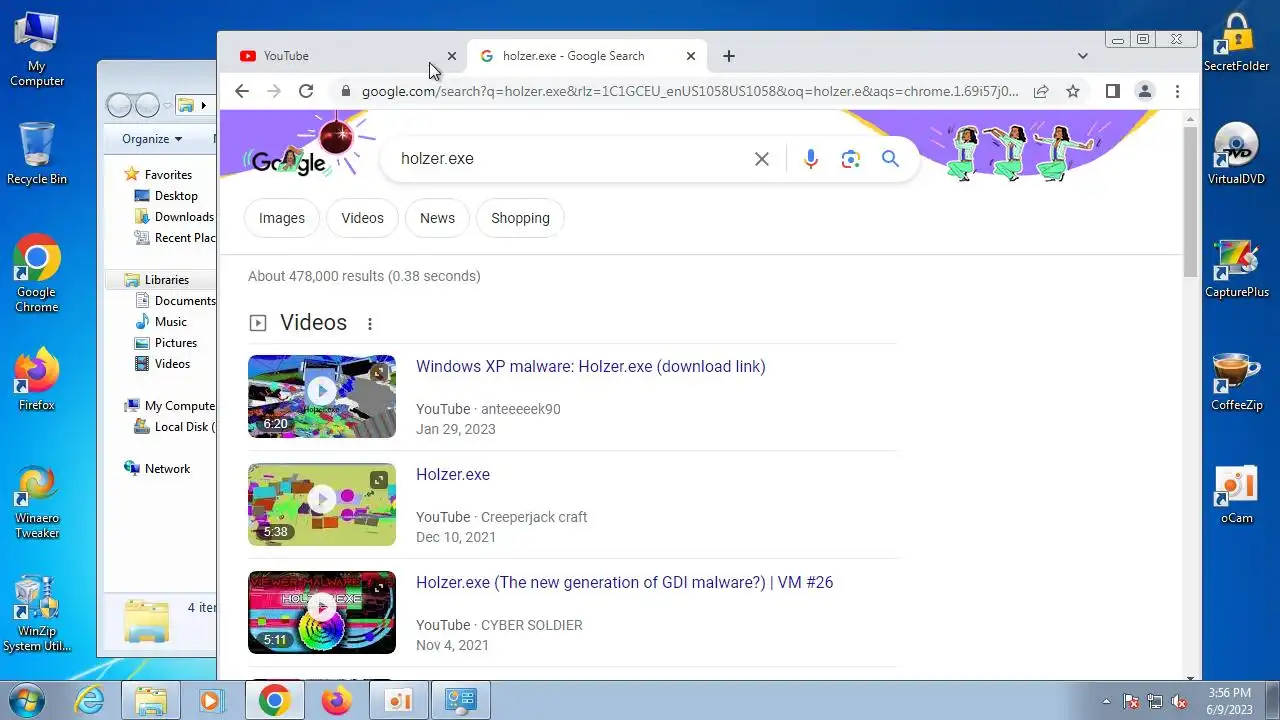Play the 5:11 video thumbnail
Viewport: 1280px width, 720px height.
[x=322, y=612]
